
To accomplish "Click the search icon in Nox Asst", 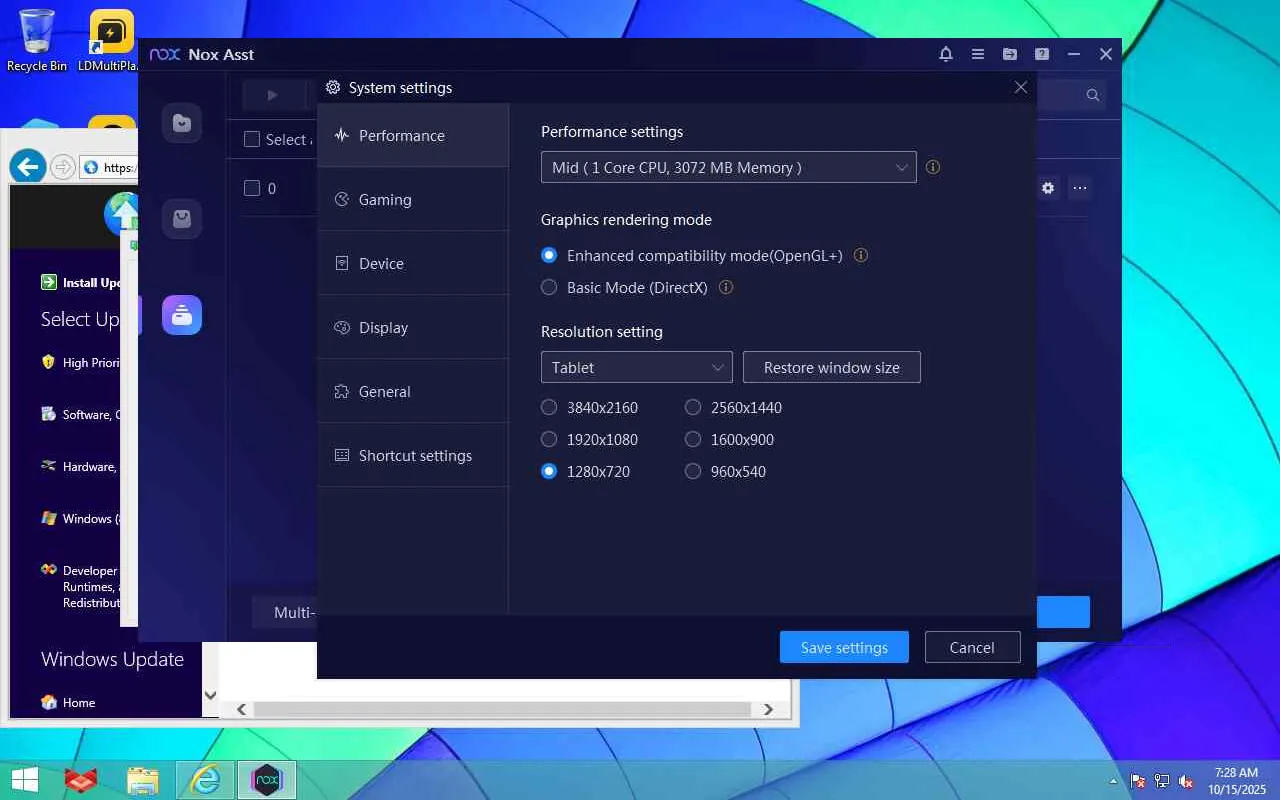I will point(1093,95).
